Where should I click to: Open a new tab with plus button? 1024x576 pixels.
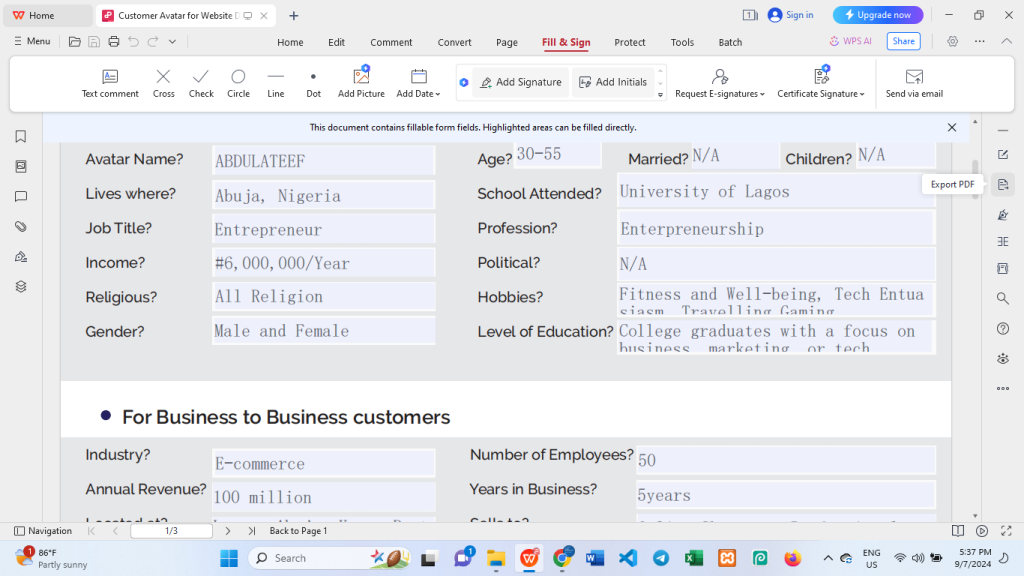tap(294, 16)
